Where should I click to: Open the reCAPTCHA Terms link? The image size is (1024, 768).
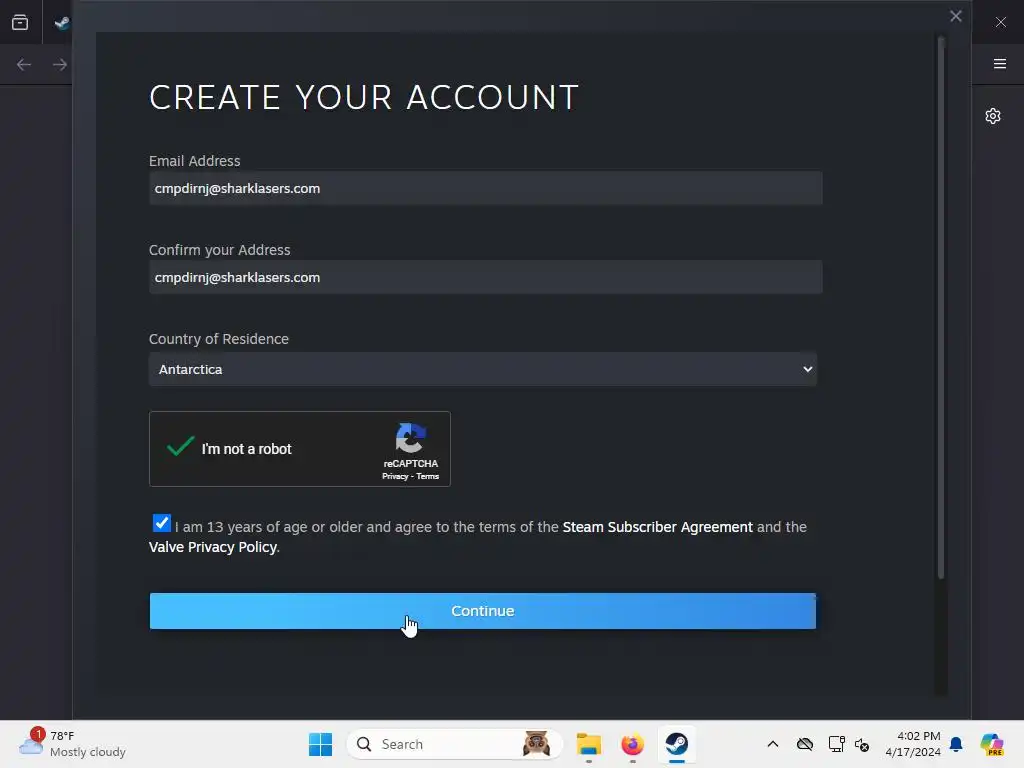(x=428, y=477)
